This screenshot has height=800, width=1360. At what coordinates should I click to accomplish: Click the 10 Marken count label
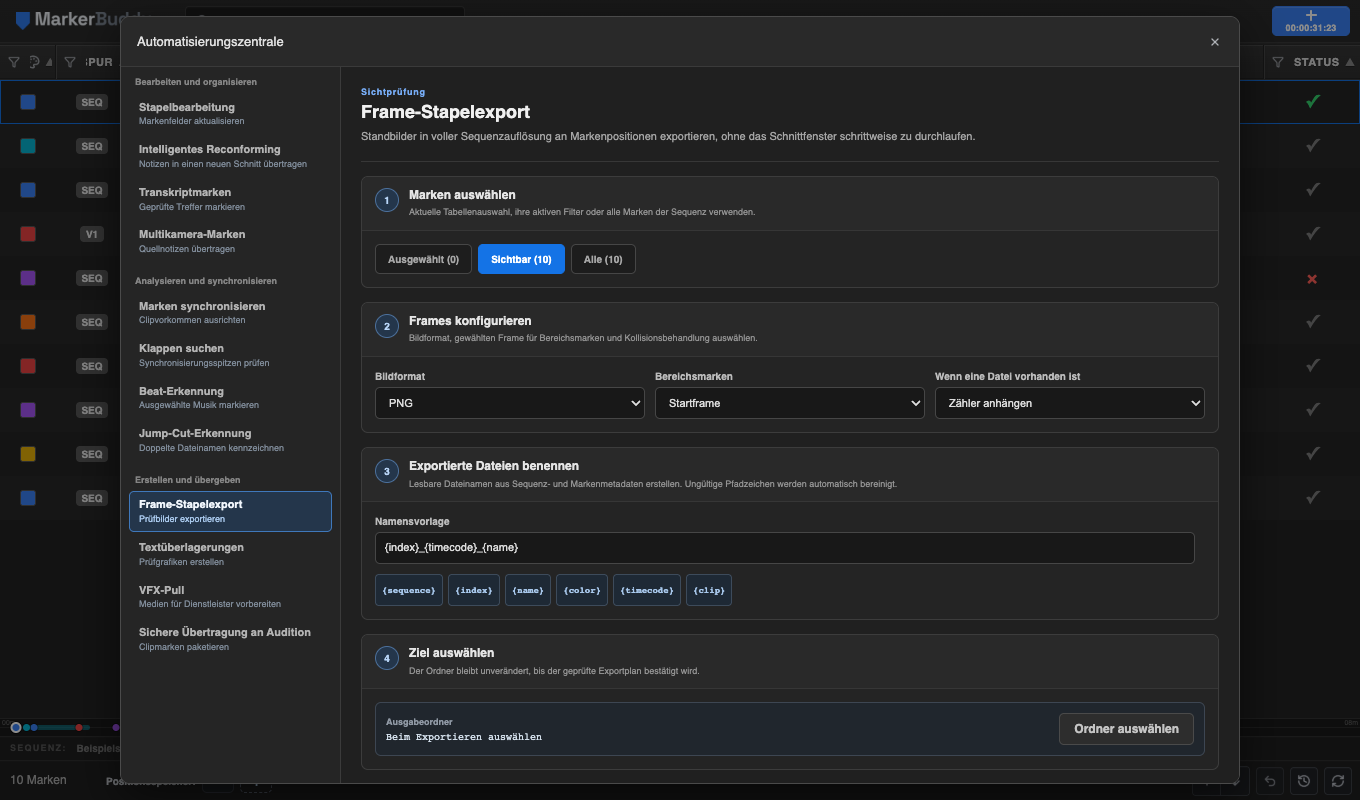[38, 780]
